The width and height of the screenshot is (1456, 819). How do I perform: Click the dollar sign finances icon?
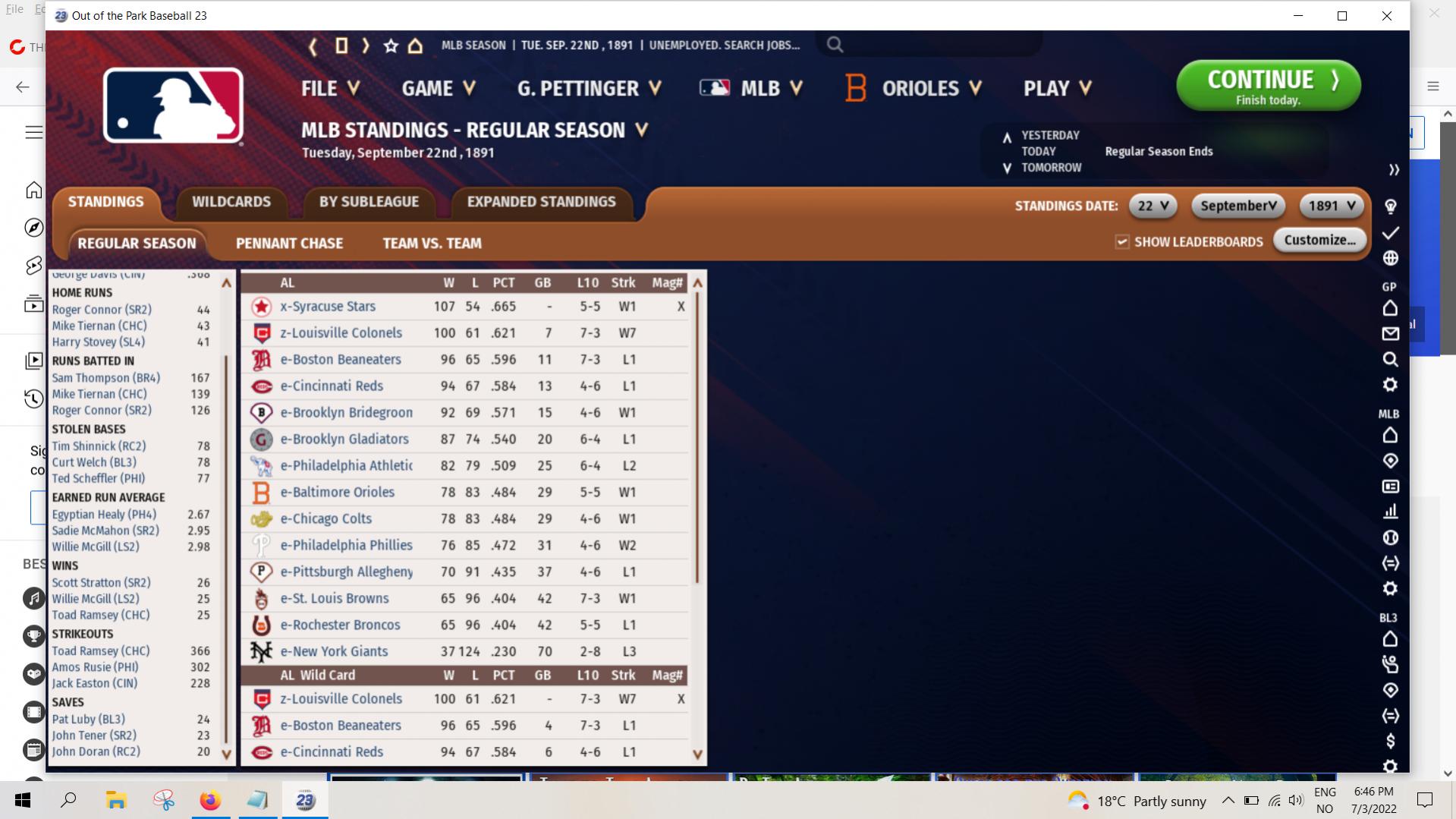[1390, 741]
